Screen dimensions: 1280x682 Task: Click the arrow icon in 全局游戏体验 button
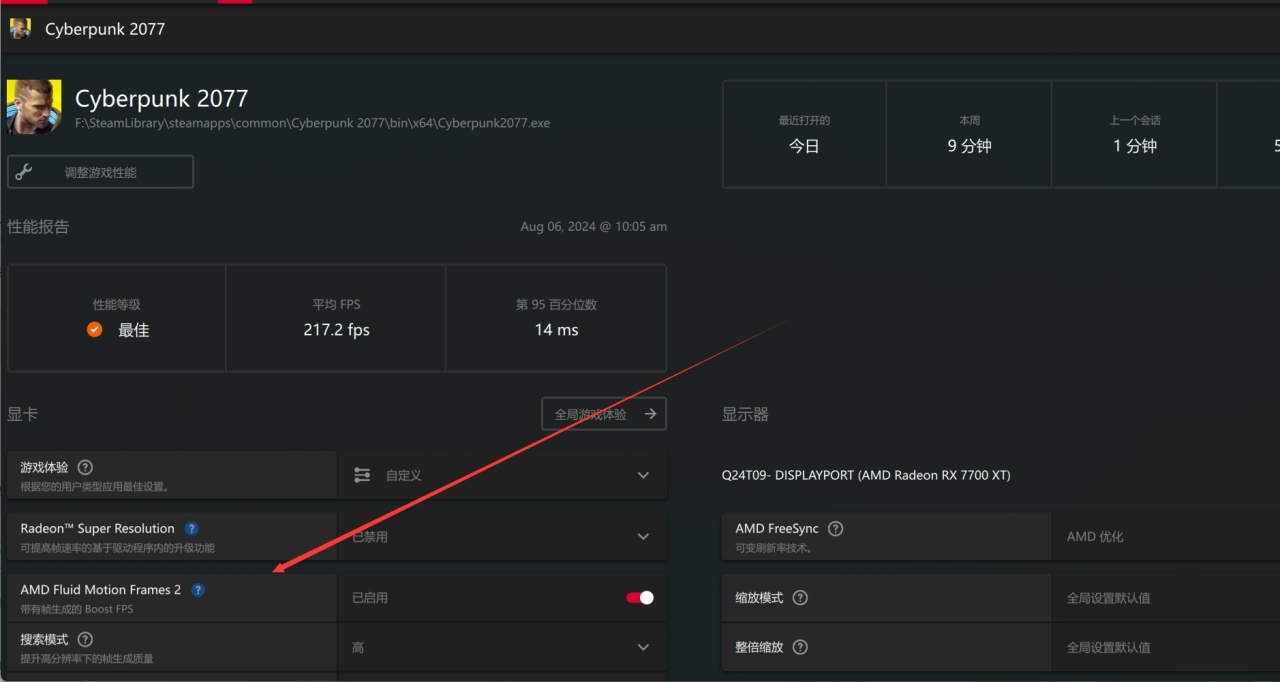(x=651, y=414)
